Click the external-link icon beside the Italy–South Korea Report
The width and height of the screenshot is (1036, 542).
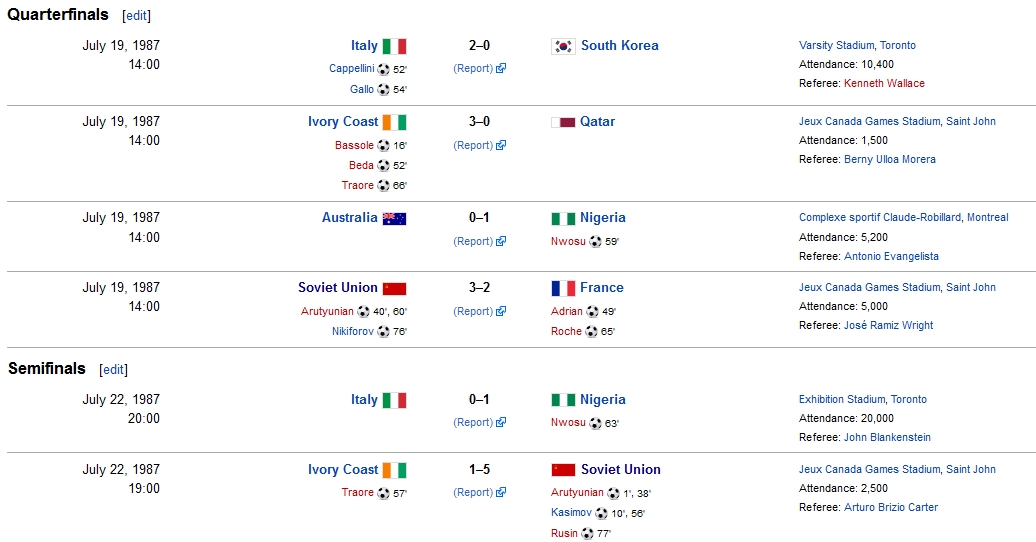coord(501,69)
